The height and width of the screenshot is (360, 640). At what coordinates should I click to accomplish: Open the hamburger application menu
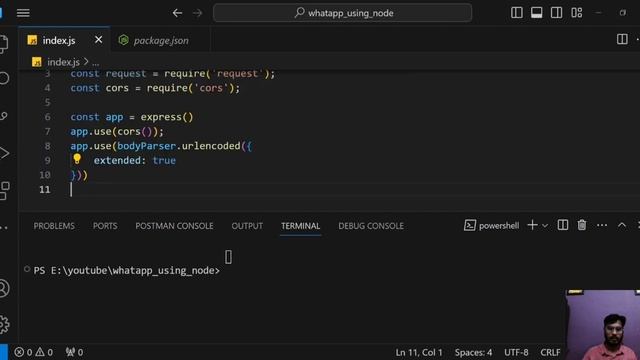coord(23,13)
